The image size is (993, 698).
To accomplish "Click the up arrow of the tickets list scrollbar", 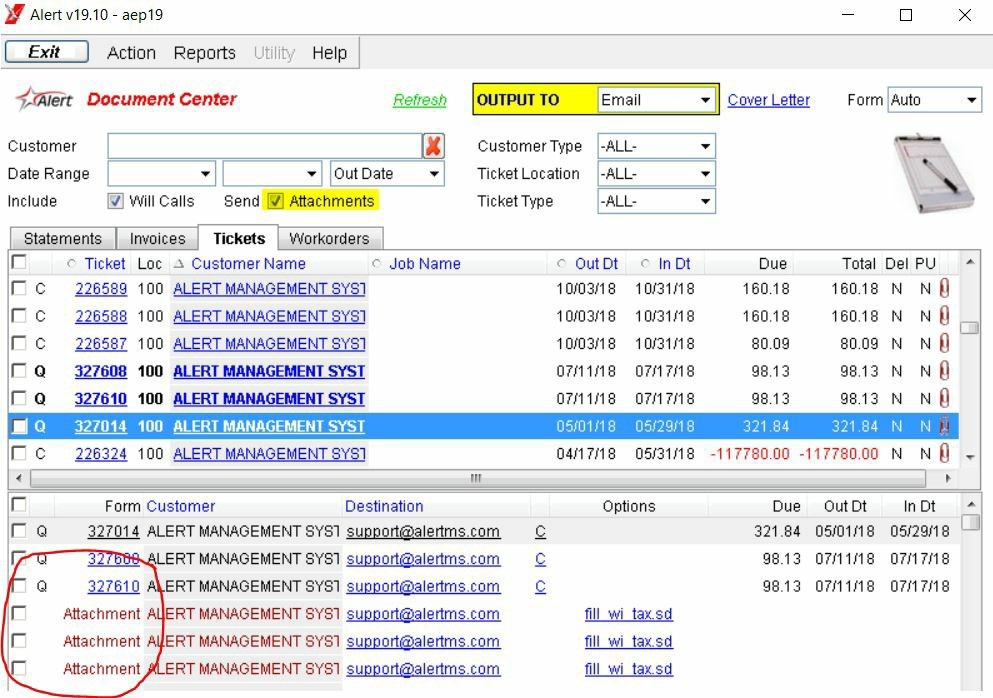I will (x=970, y=262).
